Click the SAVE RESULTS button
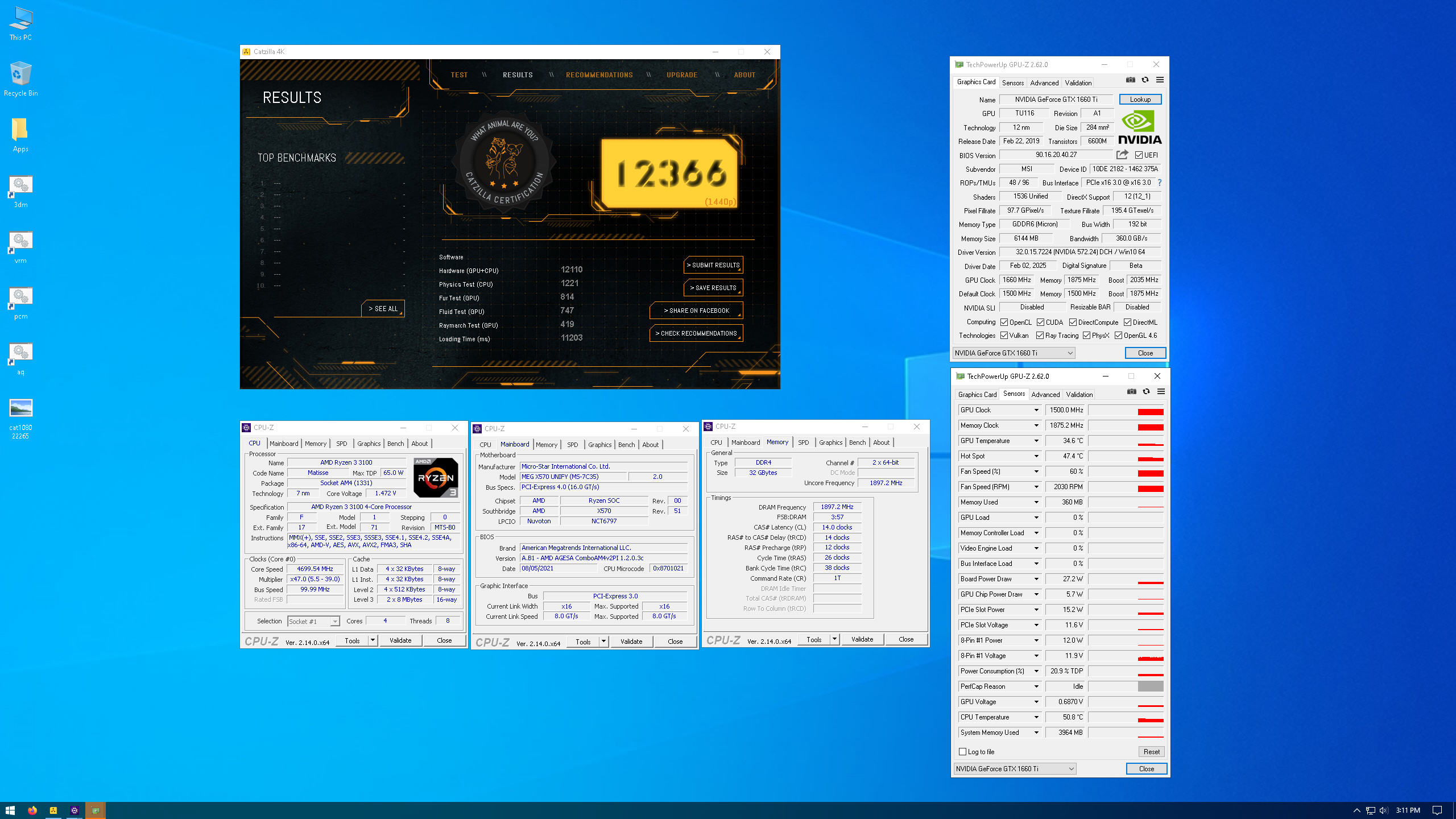1456x819 pixels. 713,288
